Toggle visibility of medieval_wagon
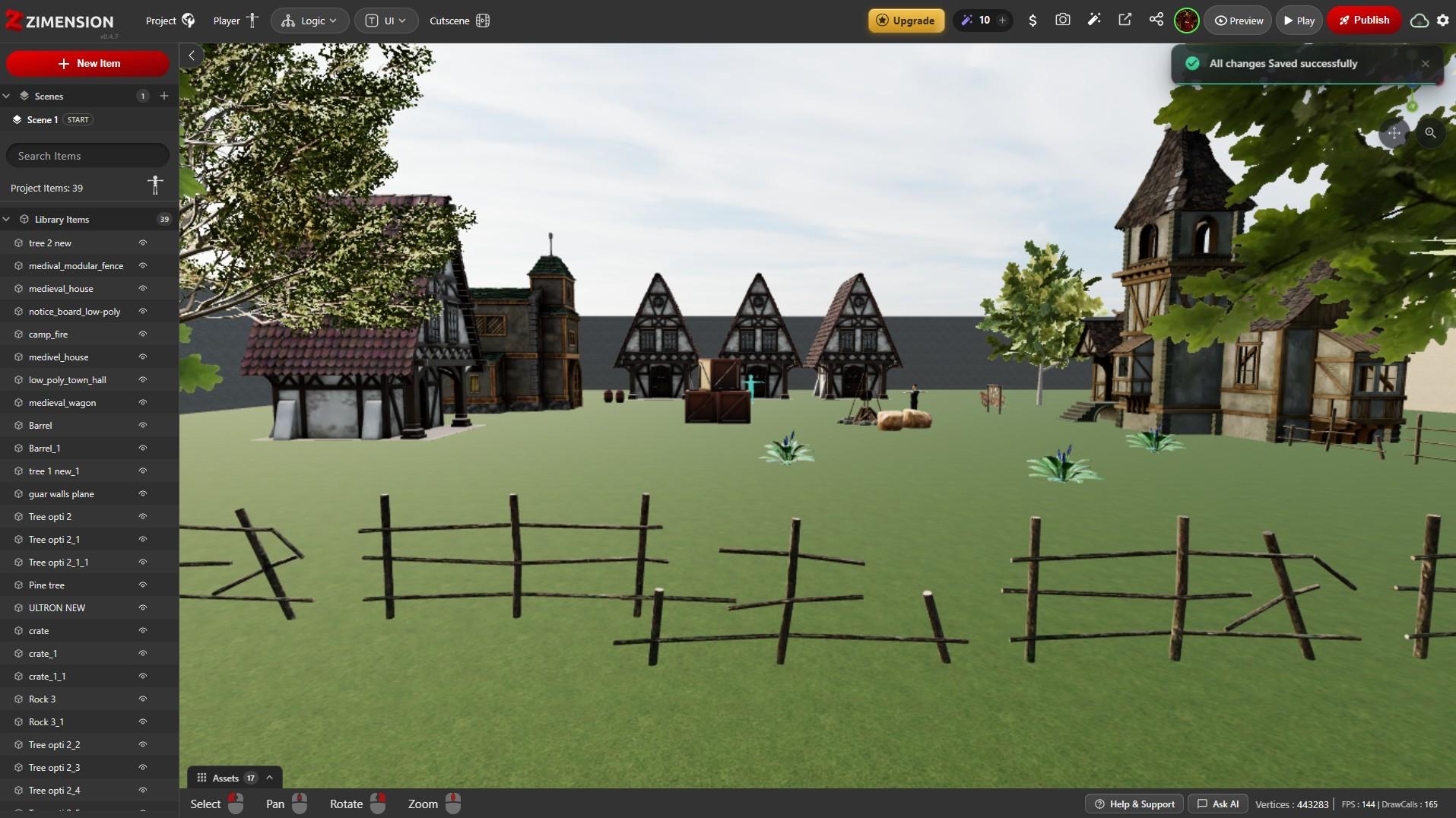This screenshot has height=818, width=1456. (142, 403)
